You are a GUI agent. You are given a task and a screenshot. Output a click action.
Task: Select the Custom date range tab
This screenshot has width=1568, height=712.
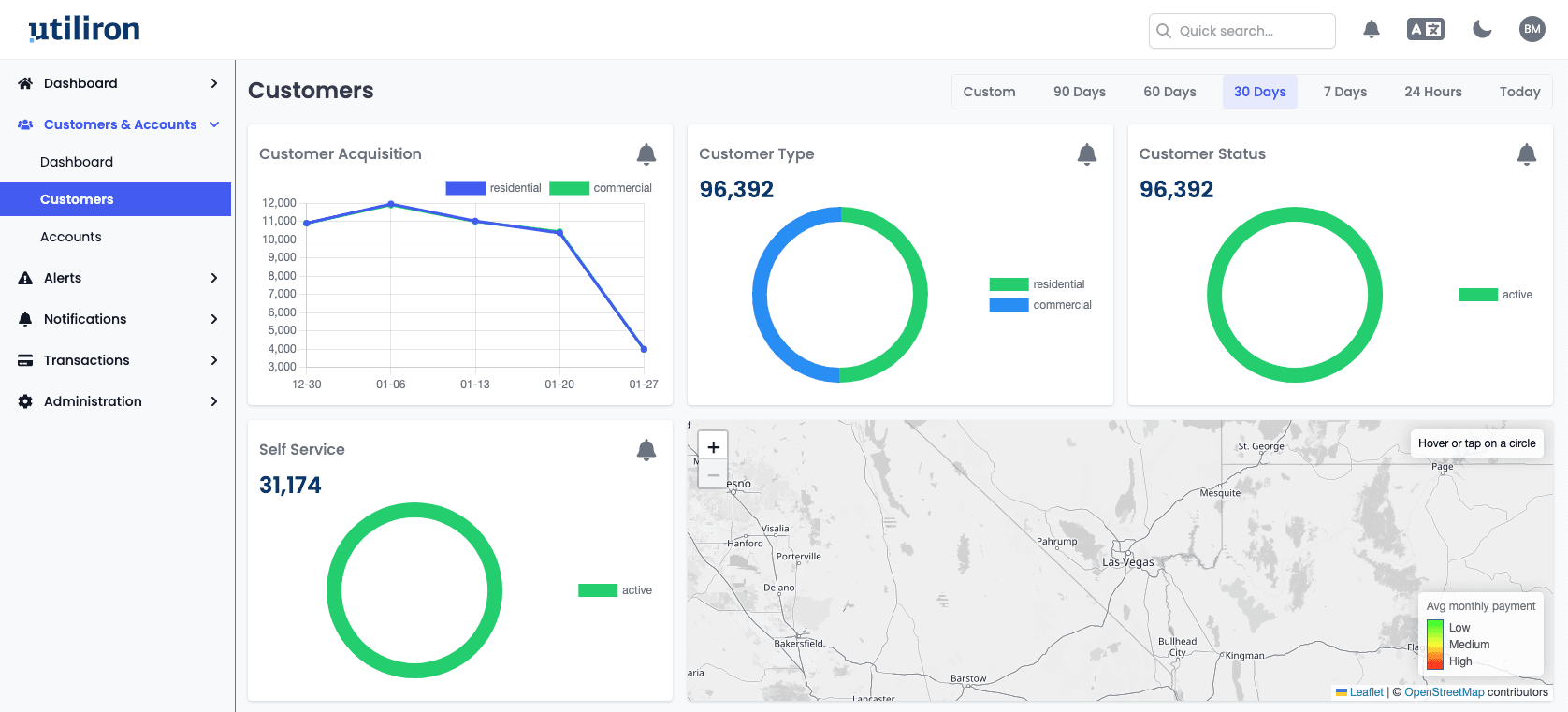[989, 92]
